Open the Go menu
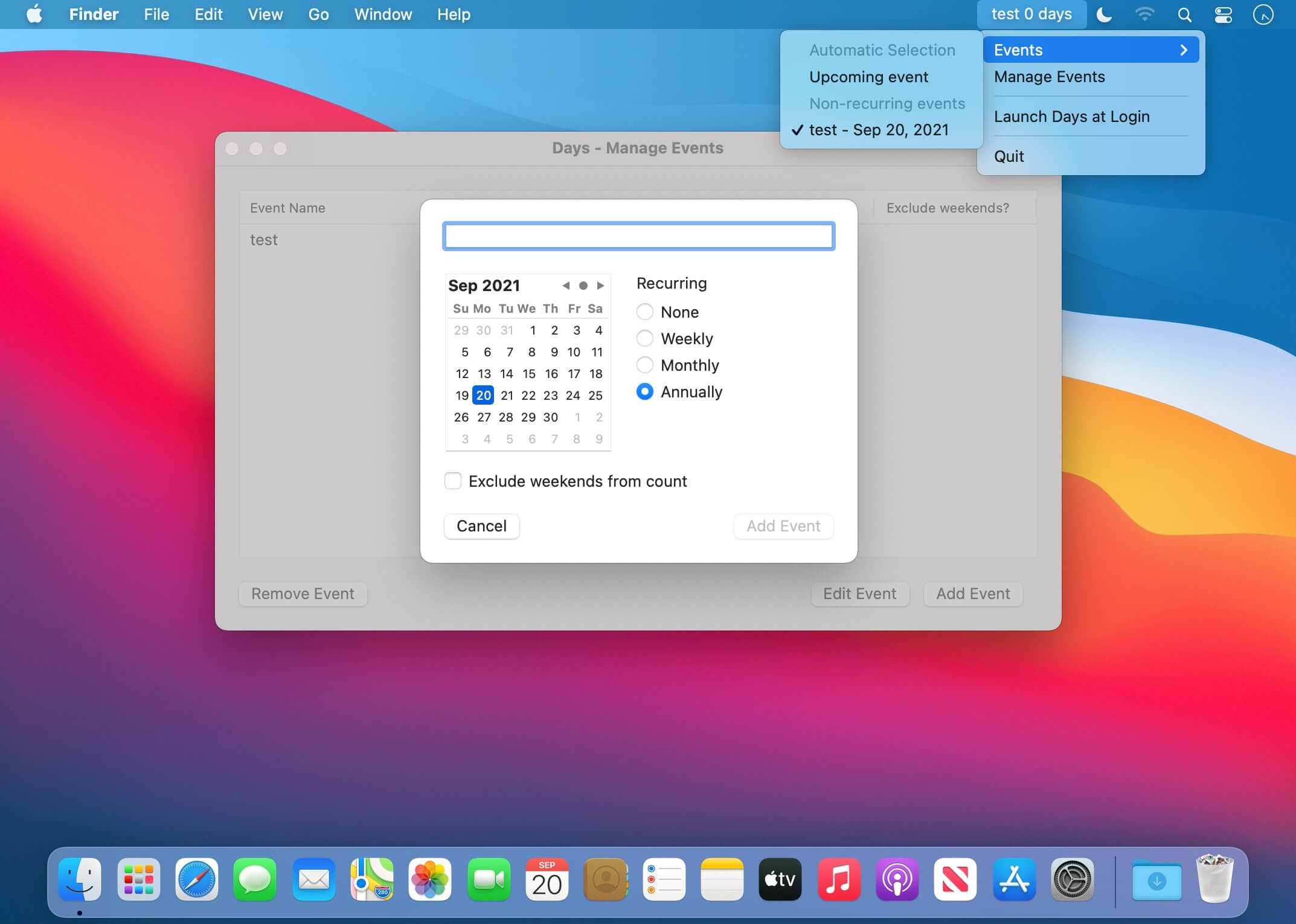 (x=318, y=14)
